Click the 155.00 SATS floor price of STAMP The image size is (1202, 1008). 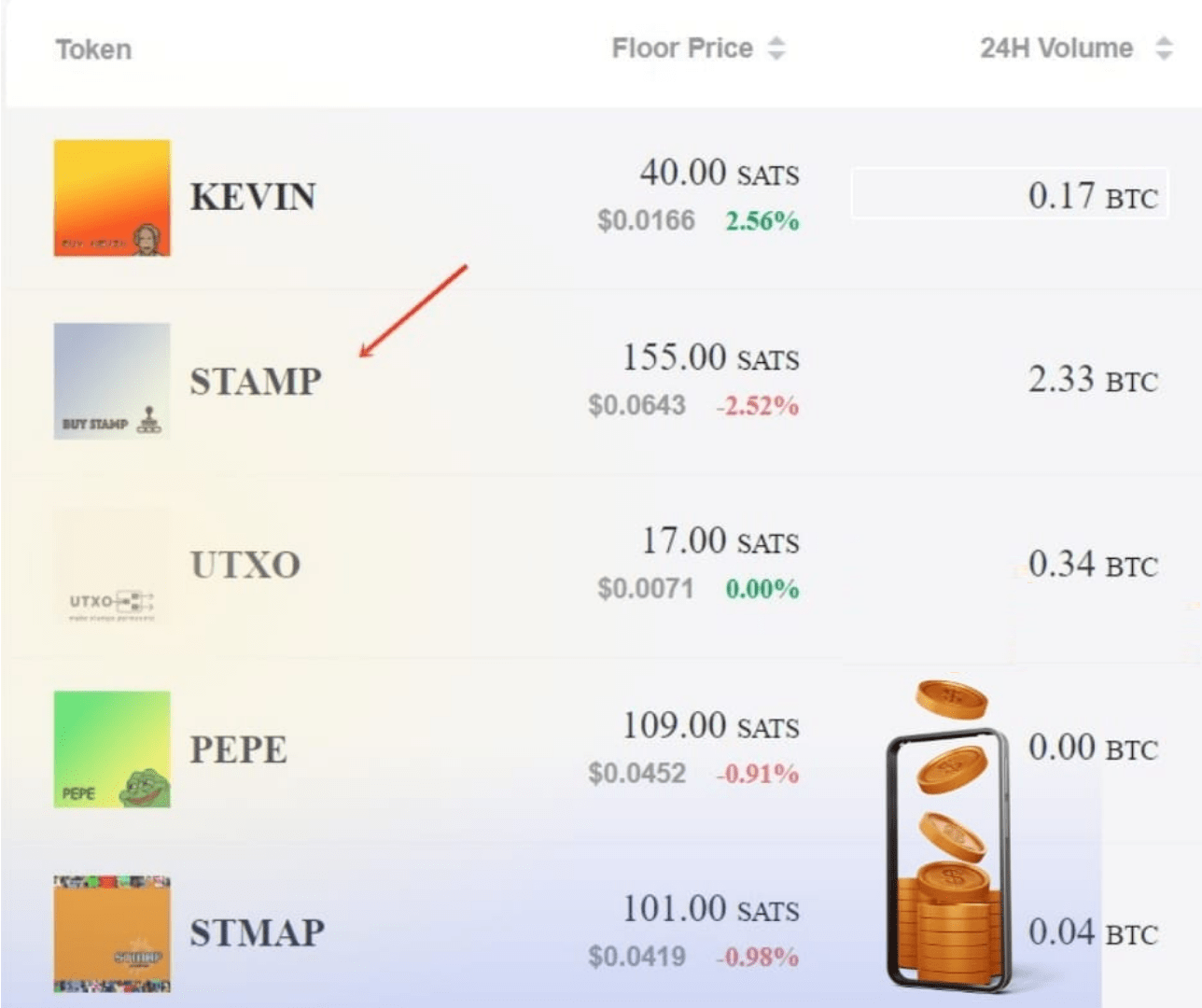(x=711, y=358)
